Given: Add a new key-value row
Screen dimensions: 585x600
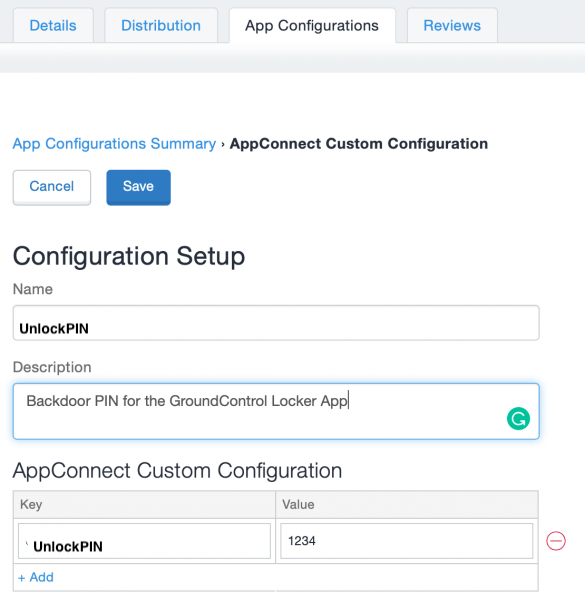Looking at the screenshot, I should pyautogui.click(x=36, y=577).
